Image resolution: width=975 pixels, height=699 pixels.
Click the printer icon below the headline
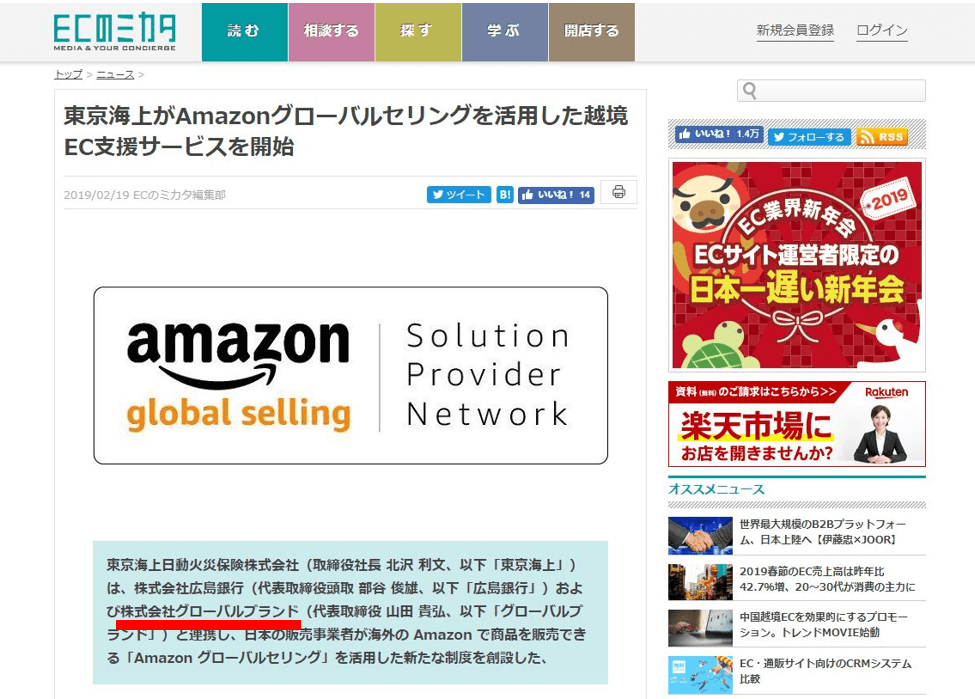pyautogui.click(x=619, y=192)
